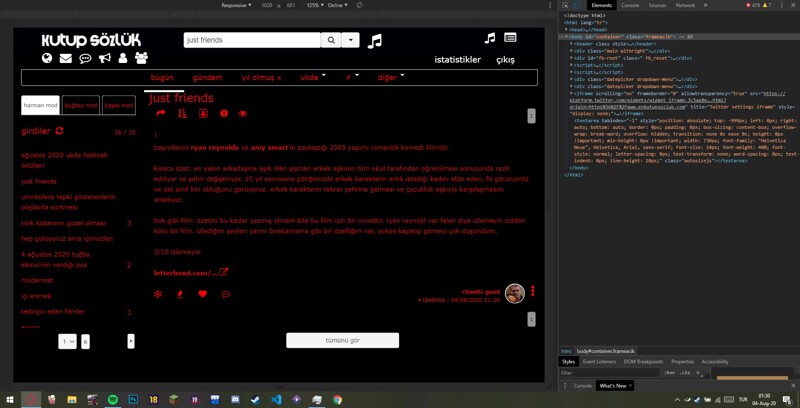
Task: Expand the # dropdown menu
Action: tap(352, 78)
